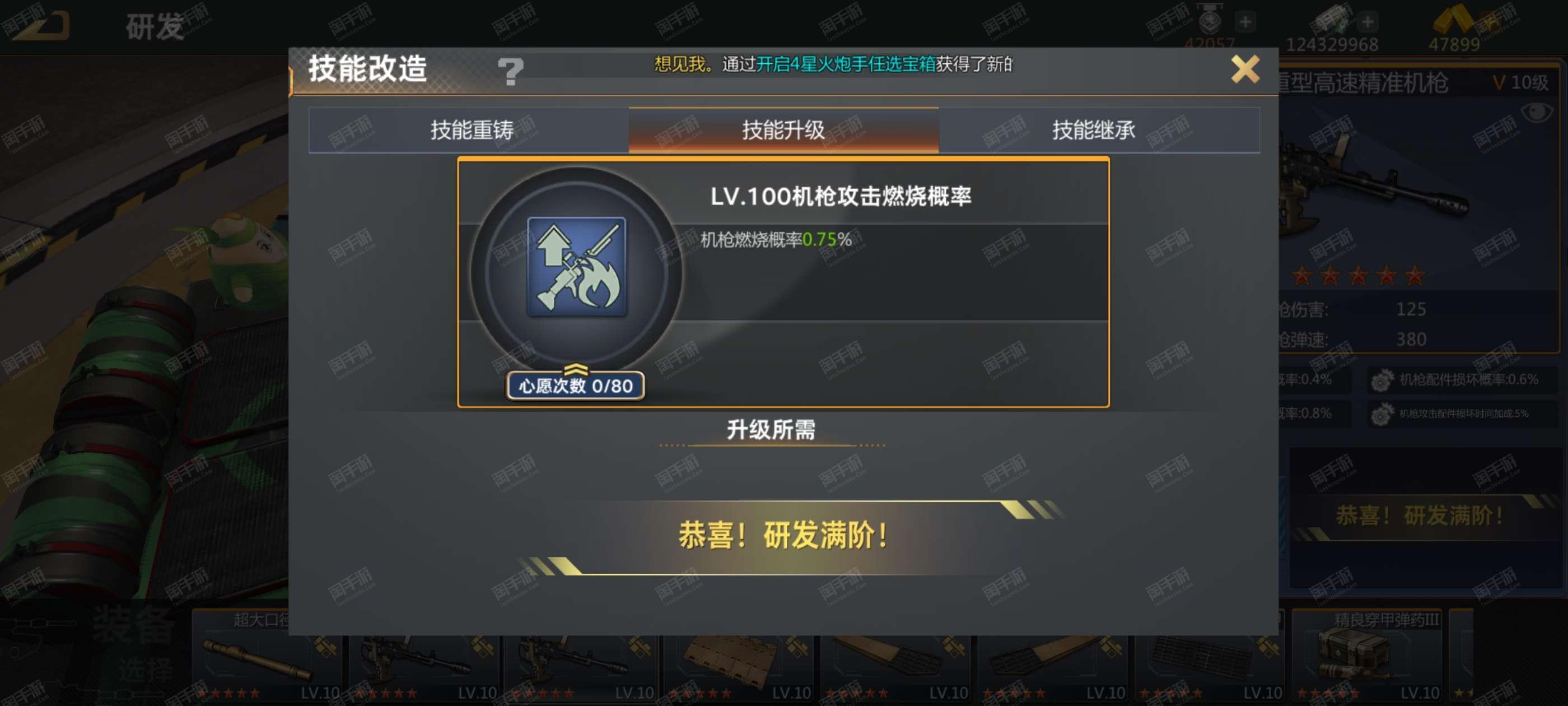Viewport: 1568px width, 706px height.
Task: Click the 开启4星火炮手任选宝箱 announcement link
Action: (x=845, y=64)
